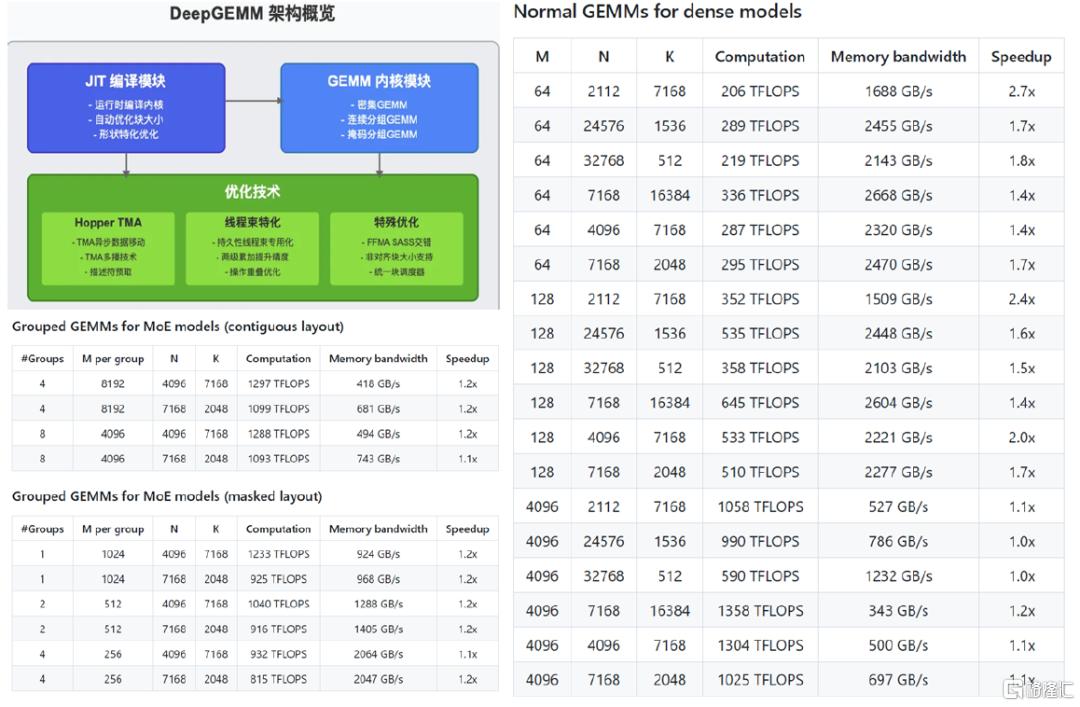Click the "Normal GEMMs for dense models" heading
This screenshot has height=707, width=1080.
click(658, 12)
